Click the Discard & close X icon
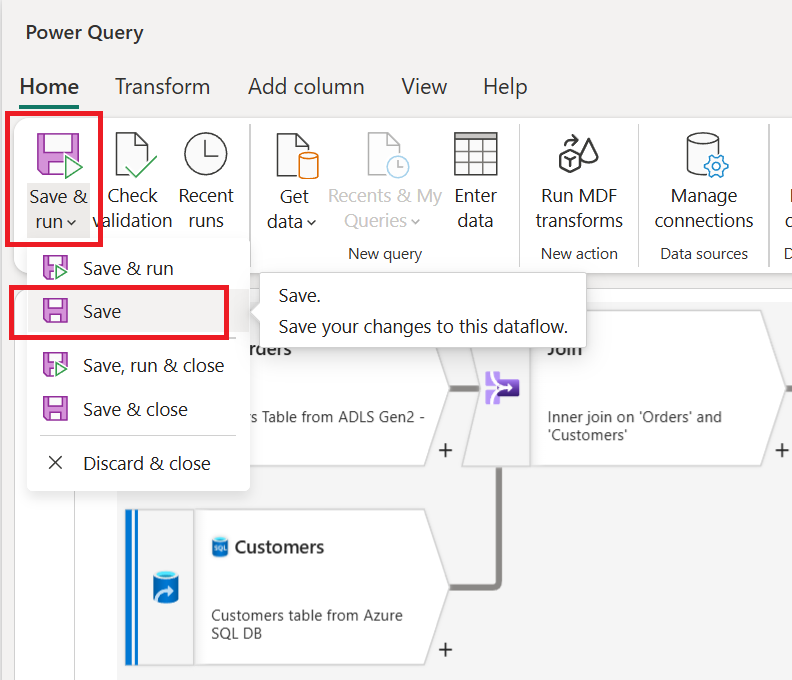 (x=55, y=463)
